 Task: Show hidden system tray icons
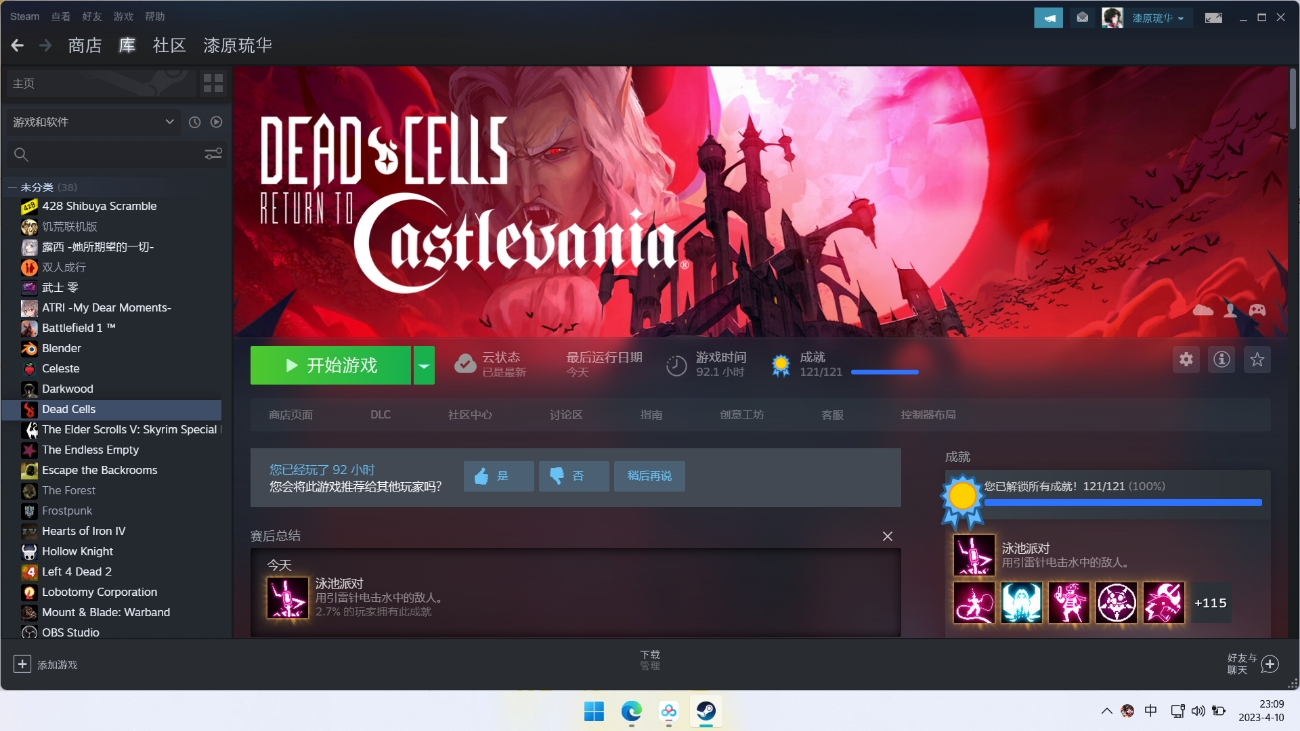[x=1106, y=711]
